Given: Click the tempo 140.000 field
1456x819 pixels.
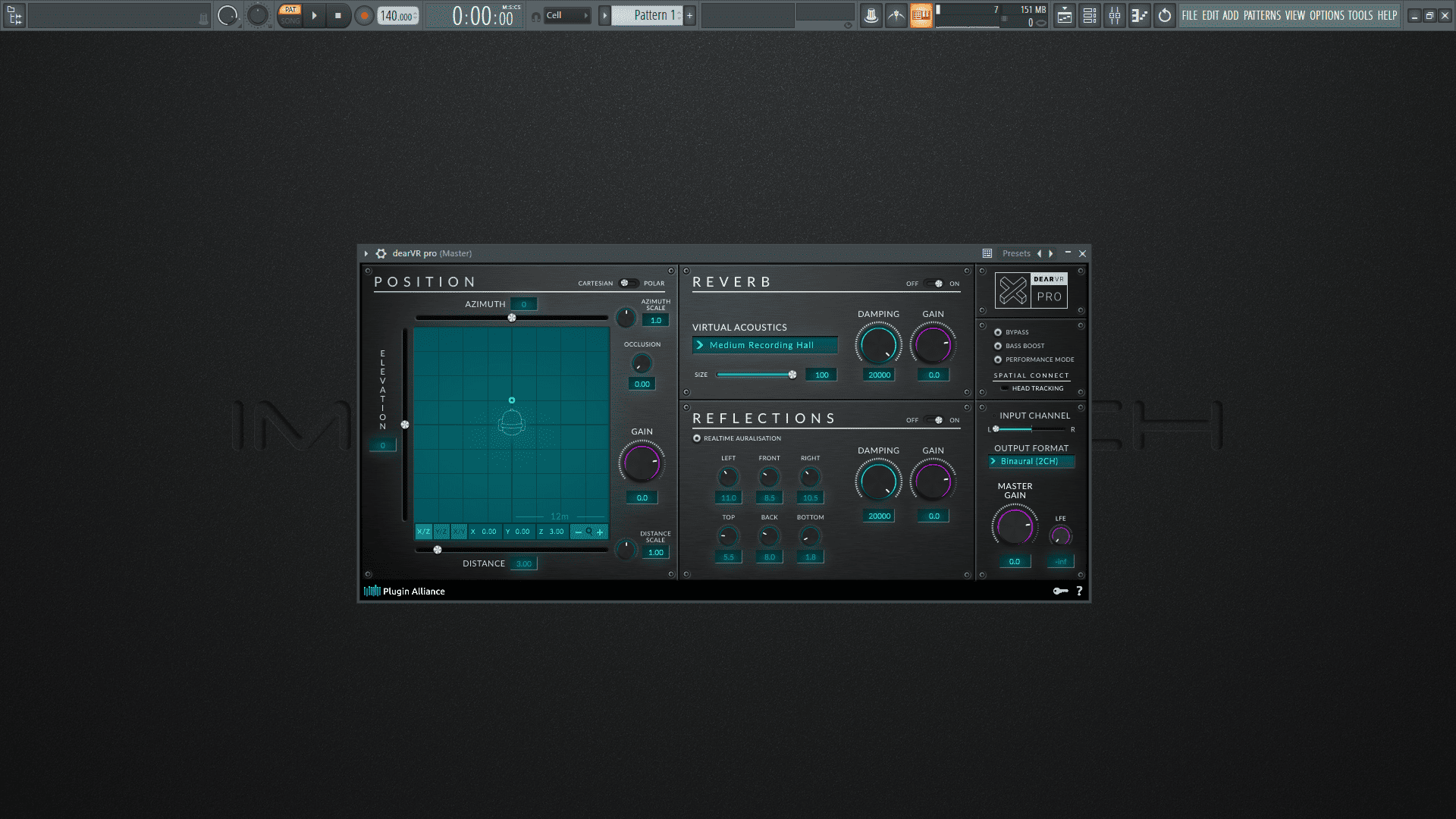Looking at the screenshot, I should (398, 16).
